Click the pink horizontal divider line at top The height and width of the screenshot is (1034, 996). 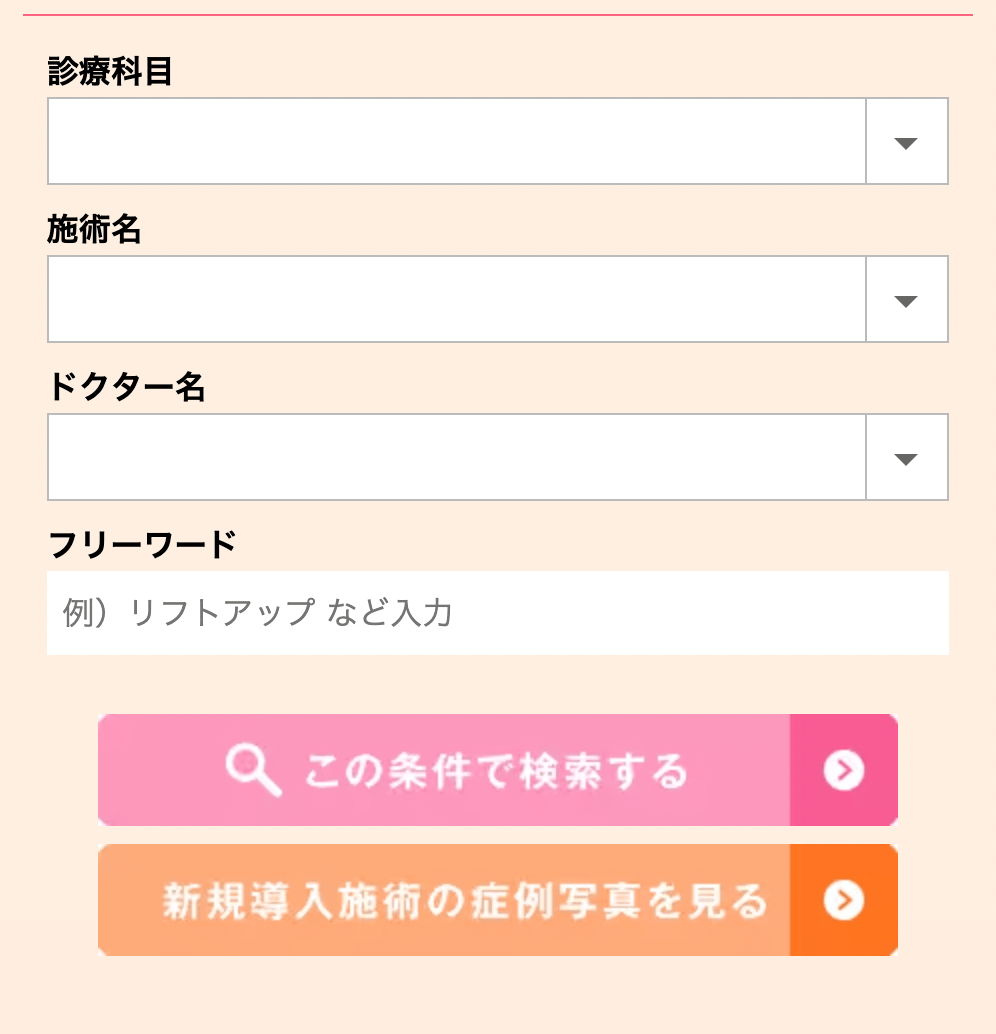(498, 15)
